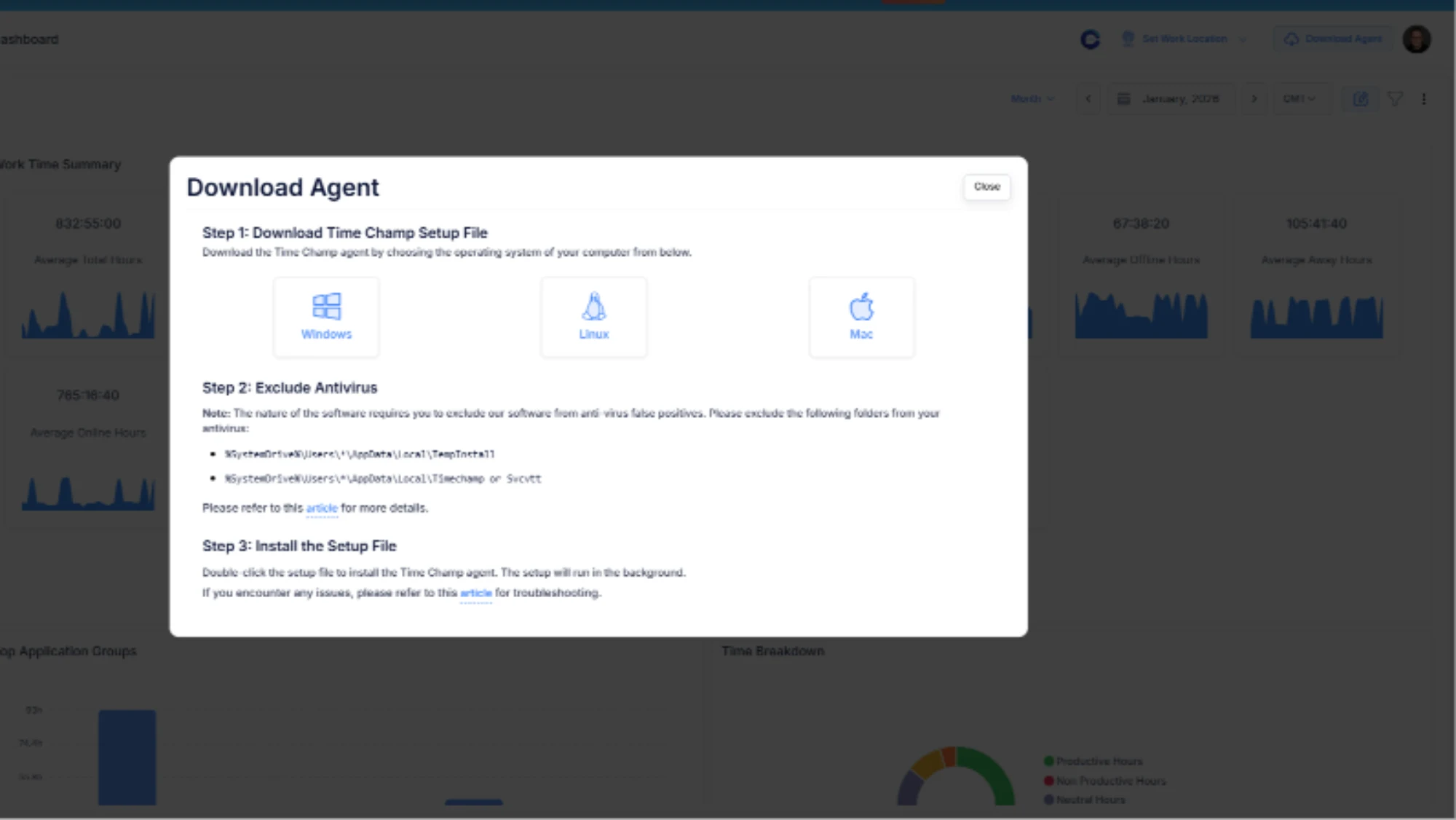Image resolution: width=1456 pixels, height=820 pixels.
Task: Open the filter options
Action: [x=1395, y=98]
